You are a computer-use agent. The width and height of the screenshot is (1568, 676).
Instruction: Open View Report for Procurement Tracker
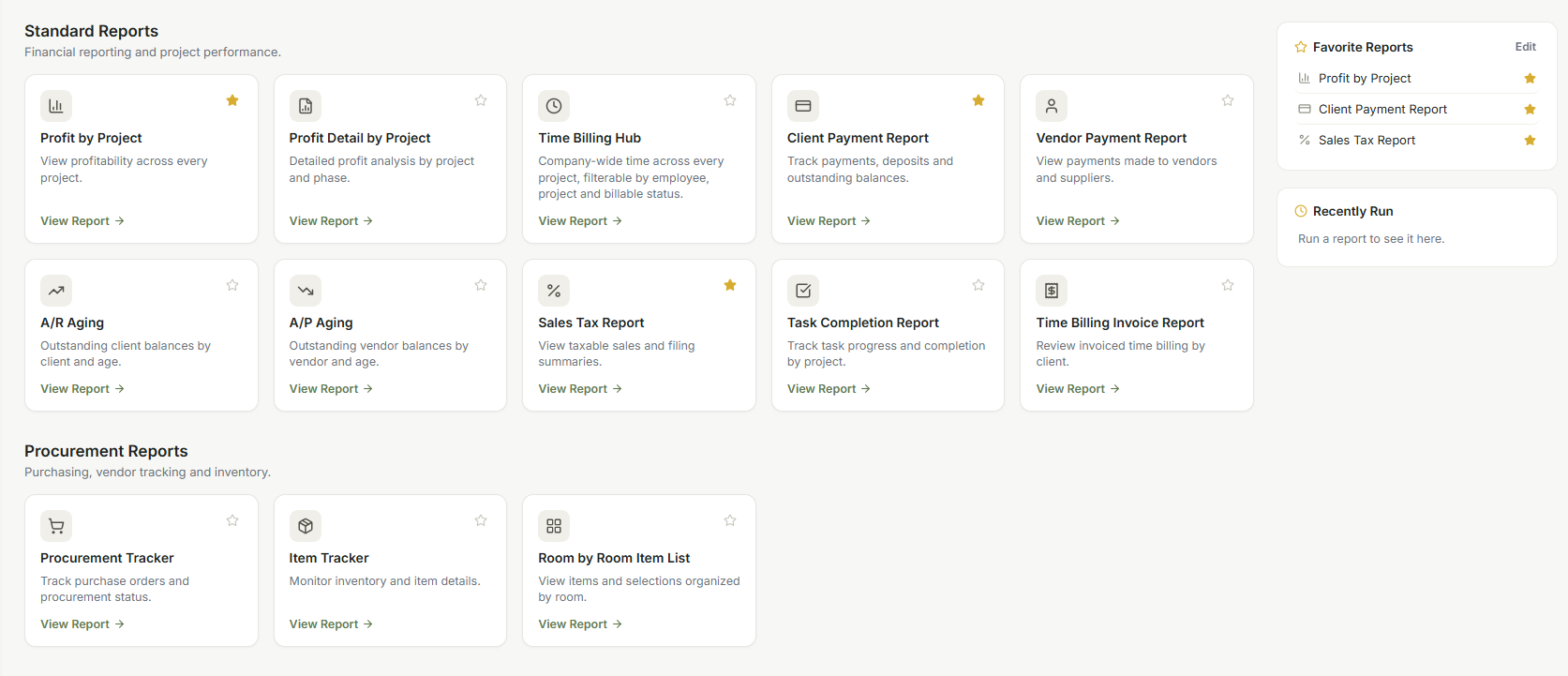coord(82,624)
